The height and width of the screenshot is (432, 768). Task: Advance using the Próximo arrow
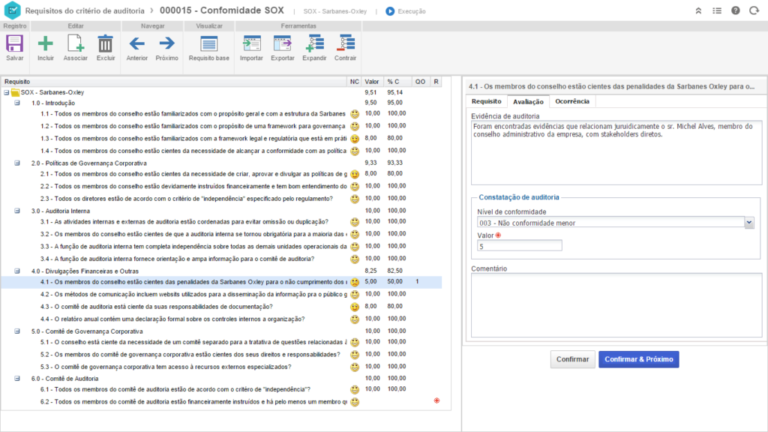(x=167, y=43)
